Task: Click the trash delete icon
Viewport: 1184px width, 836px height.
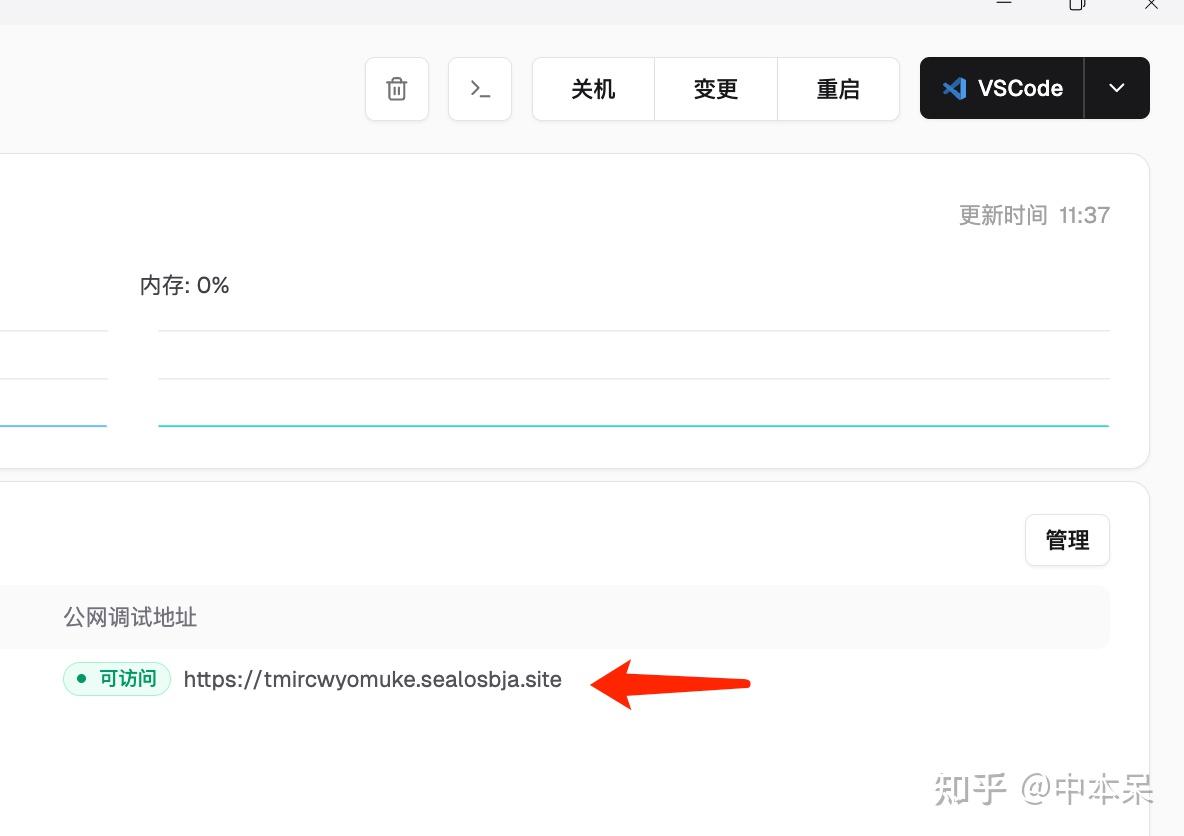Action: coord(396,88)
